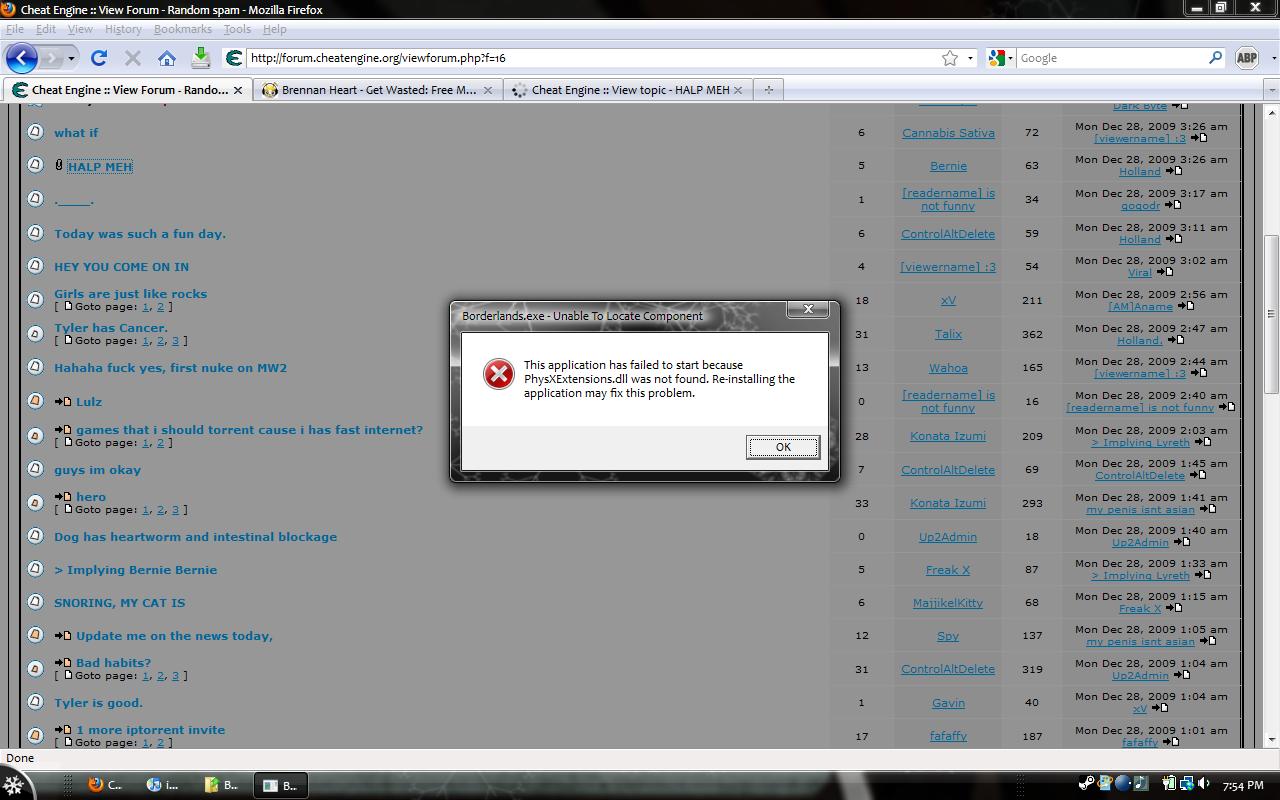Reload the current forum page

99,58
